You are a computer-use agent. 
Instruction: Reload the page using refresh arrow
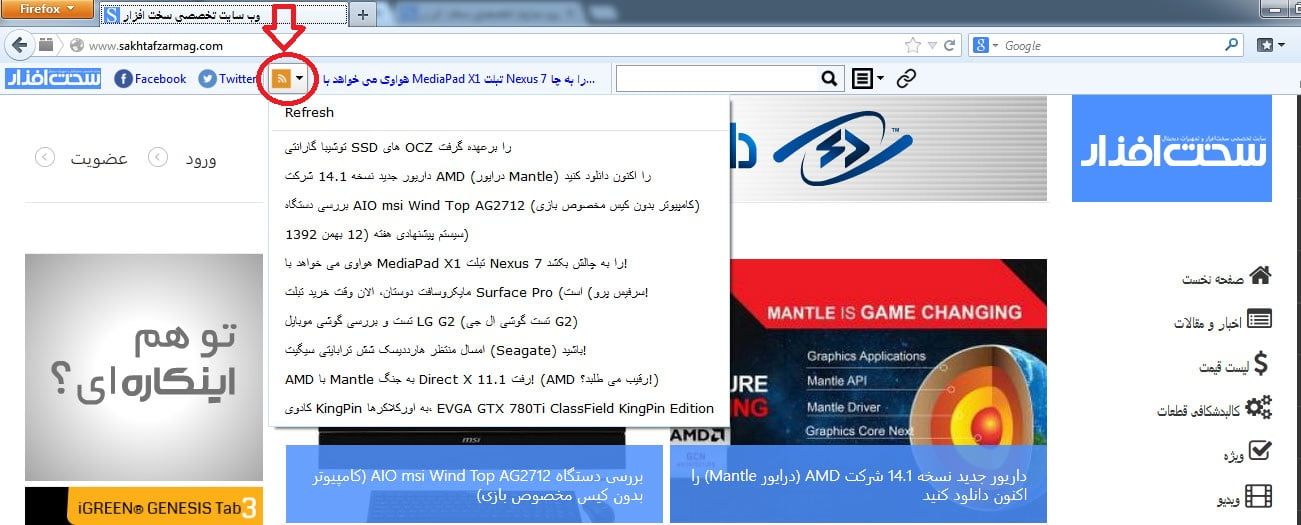point(949,45)
